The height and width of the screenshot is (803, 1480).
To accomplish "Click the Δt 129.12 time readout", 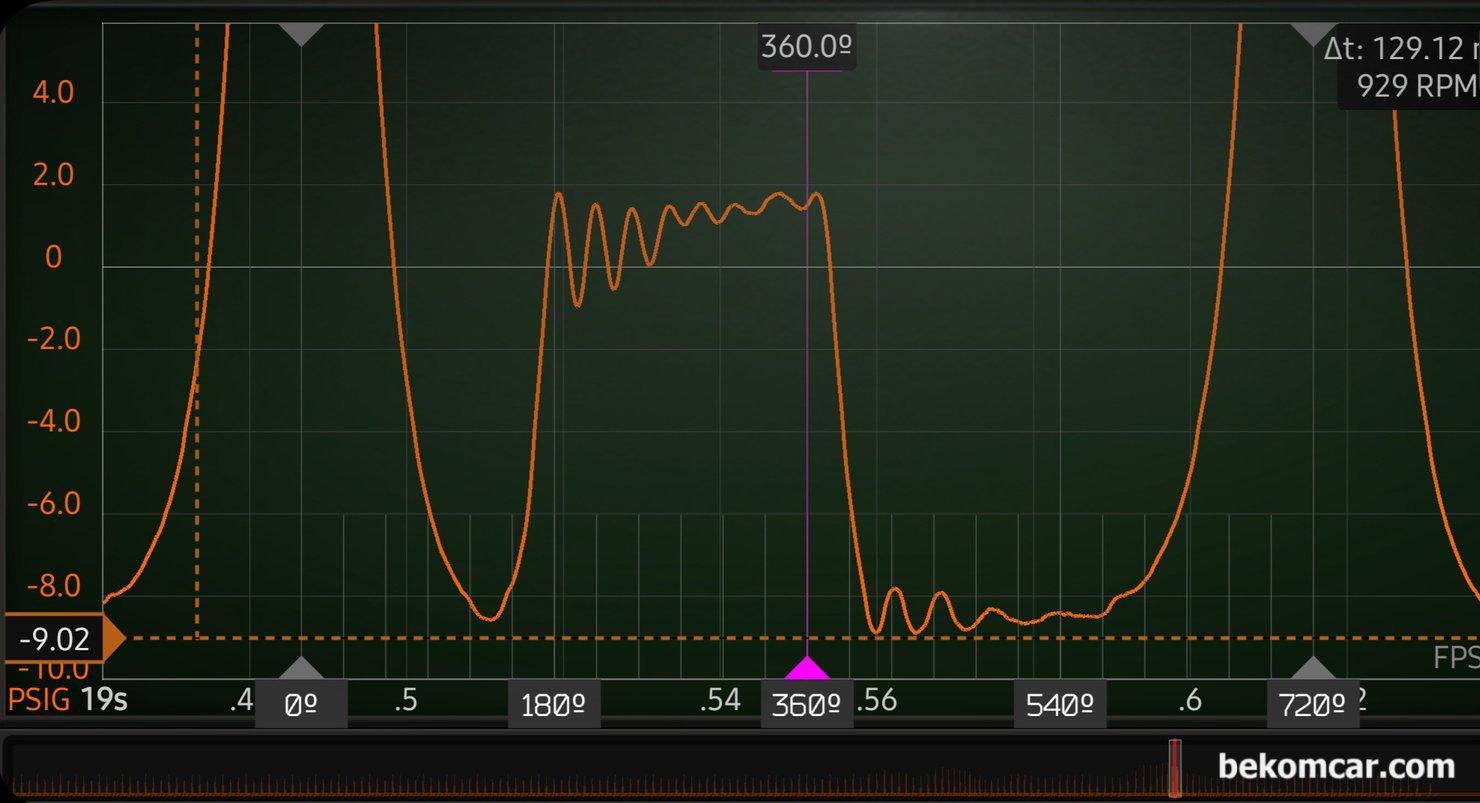I will 1400,49.
